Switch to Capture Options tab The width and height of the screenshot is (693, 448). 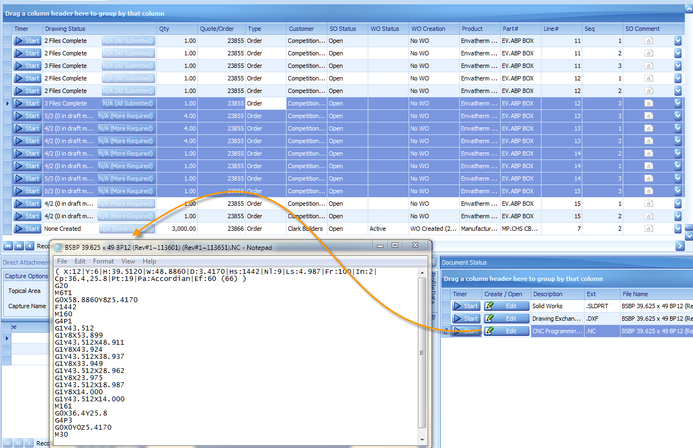(26, 276)
